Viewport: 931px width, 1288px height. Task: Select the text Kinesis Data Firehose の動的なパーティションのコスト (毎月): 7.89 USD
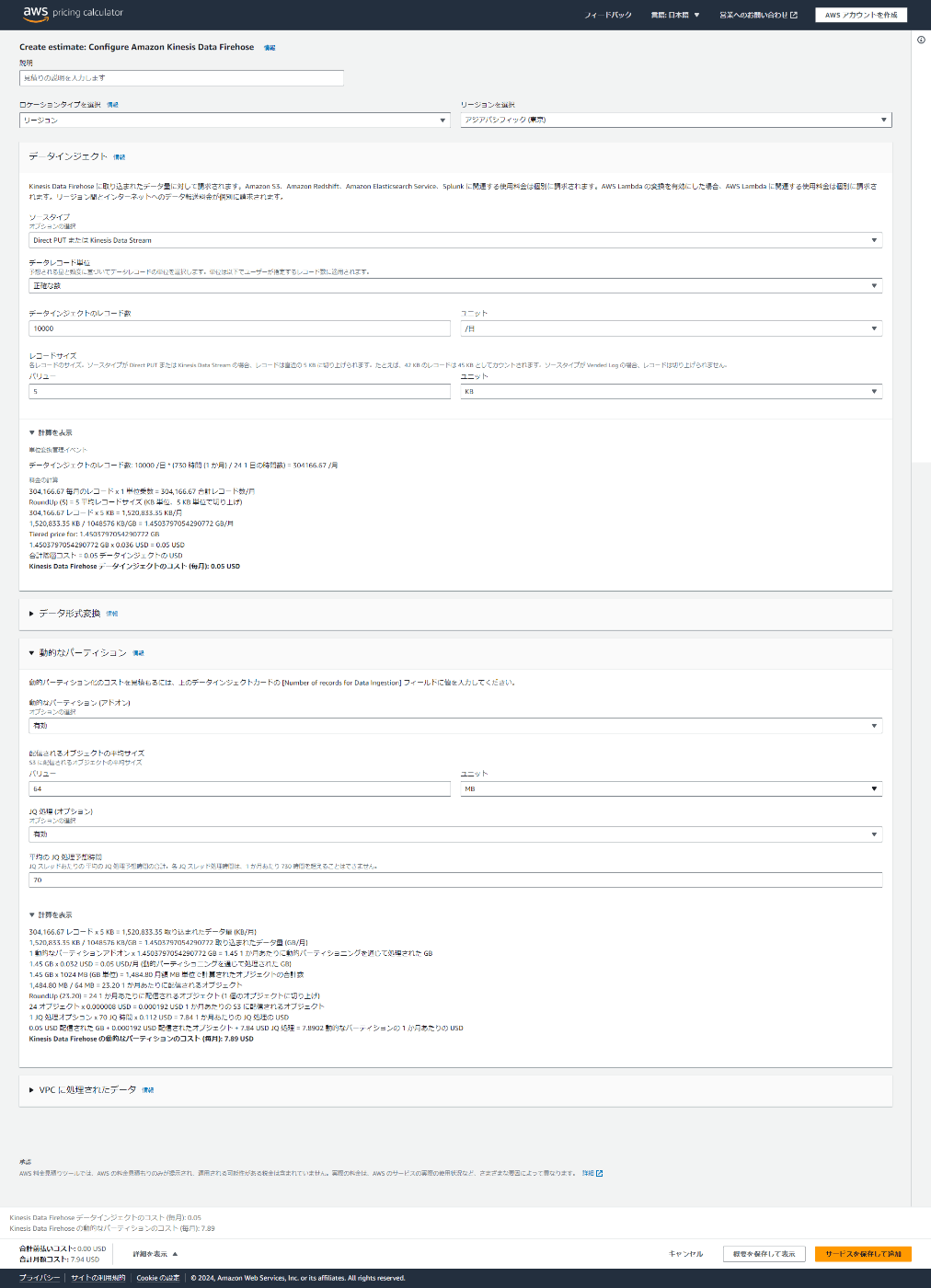tap(141, 1039)
